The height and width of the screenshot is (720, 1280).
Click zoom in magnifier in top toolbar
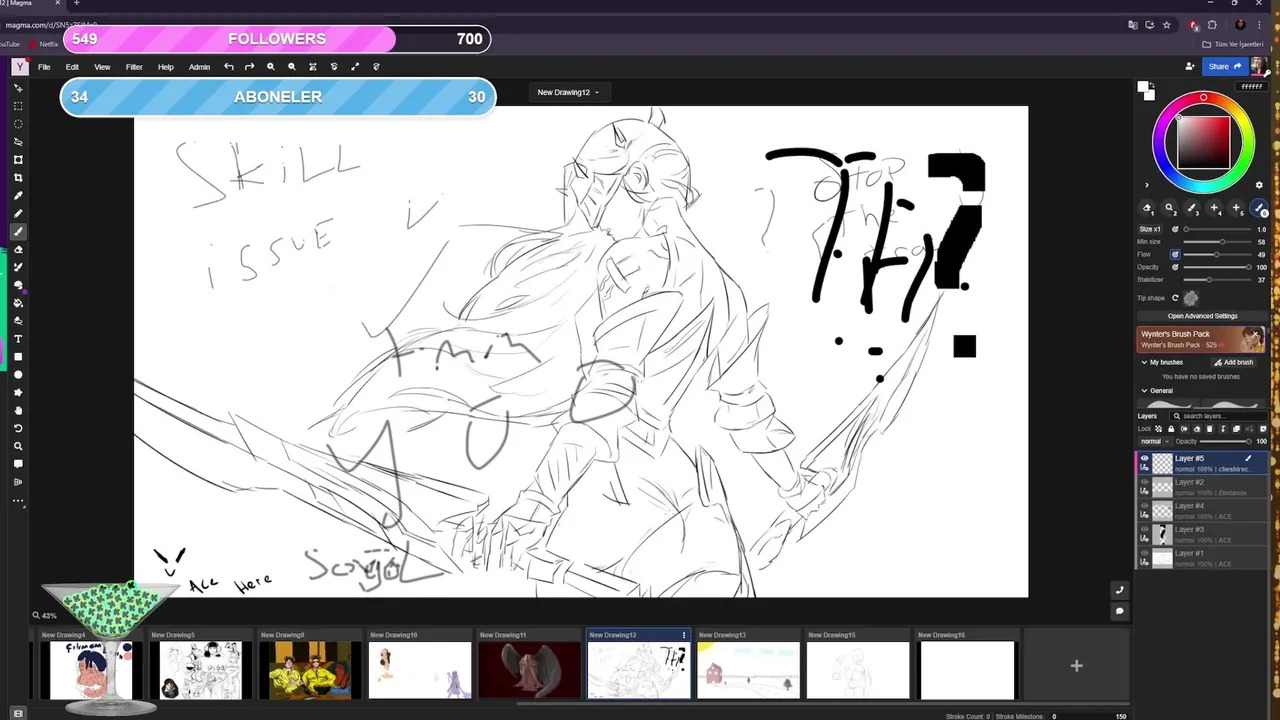(x=271, y=67)
